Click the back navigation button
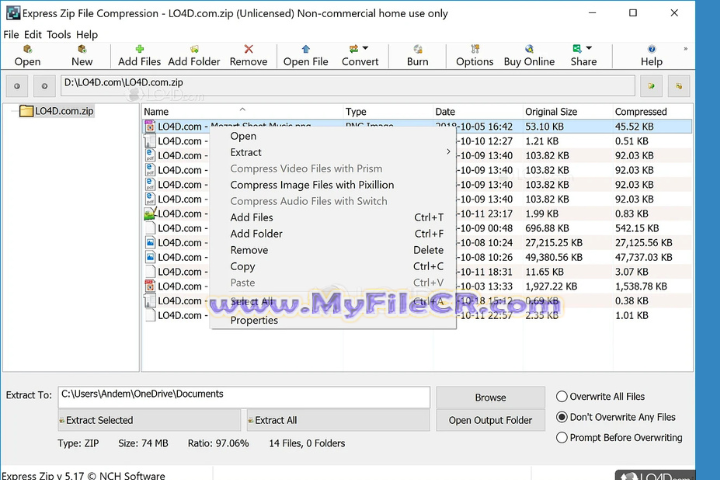The image size is (720, 480). [17, 86]
